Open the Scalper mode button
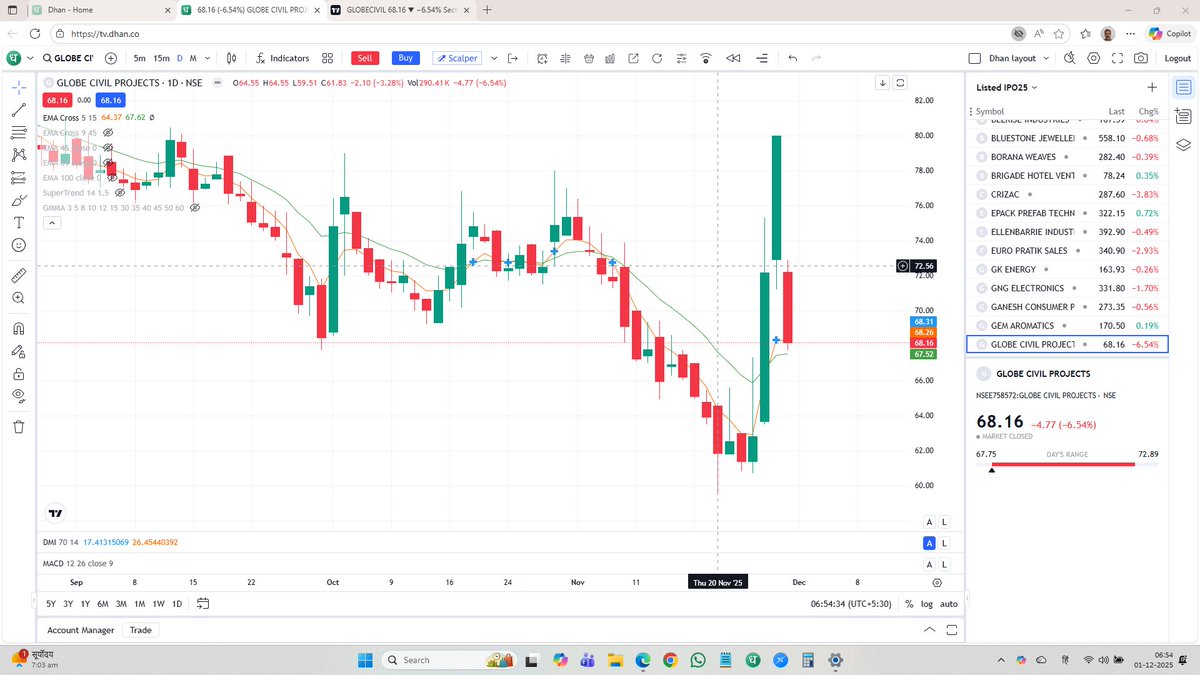1200x675 pixels. pyautogui.click(x=457, y=58)
